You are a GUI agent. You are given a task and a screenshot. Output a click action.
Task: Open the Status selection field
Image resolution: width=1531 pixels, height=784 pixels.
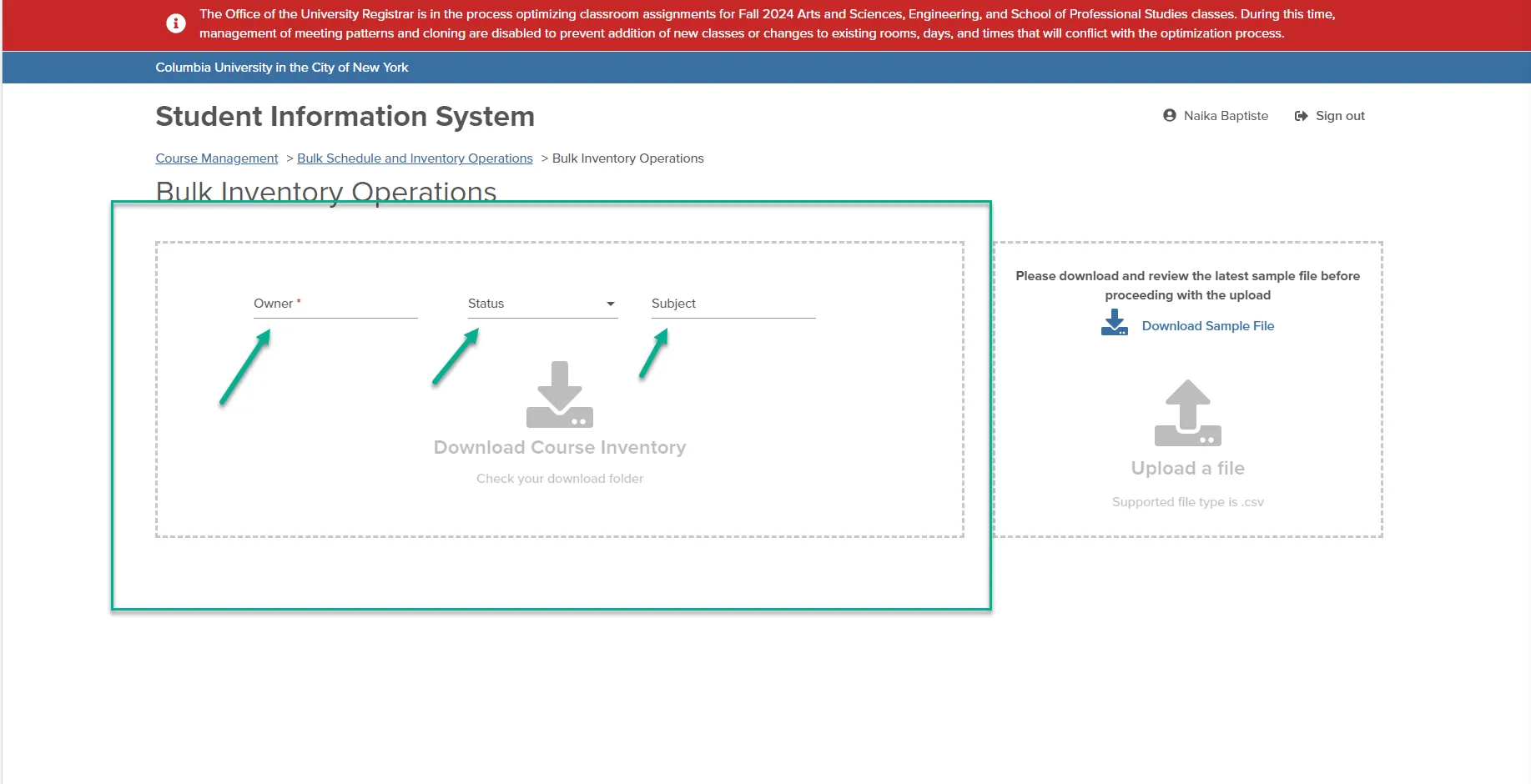[x=542, y=304]
